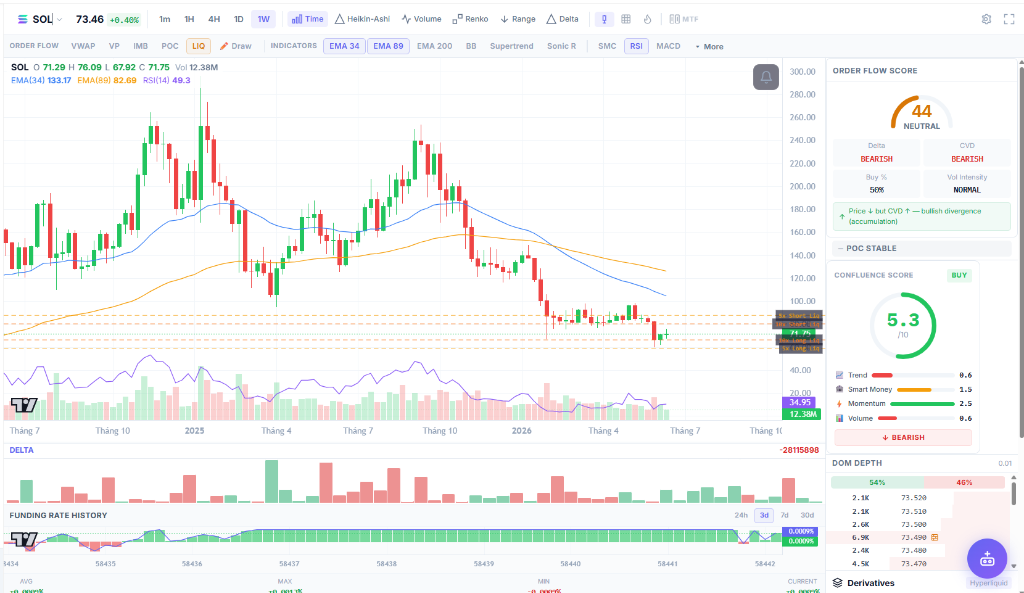Click the bullish divergence notice
Screen dimensions: 1024x593
tap(921, 216)
